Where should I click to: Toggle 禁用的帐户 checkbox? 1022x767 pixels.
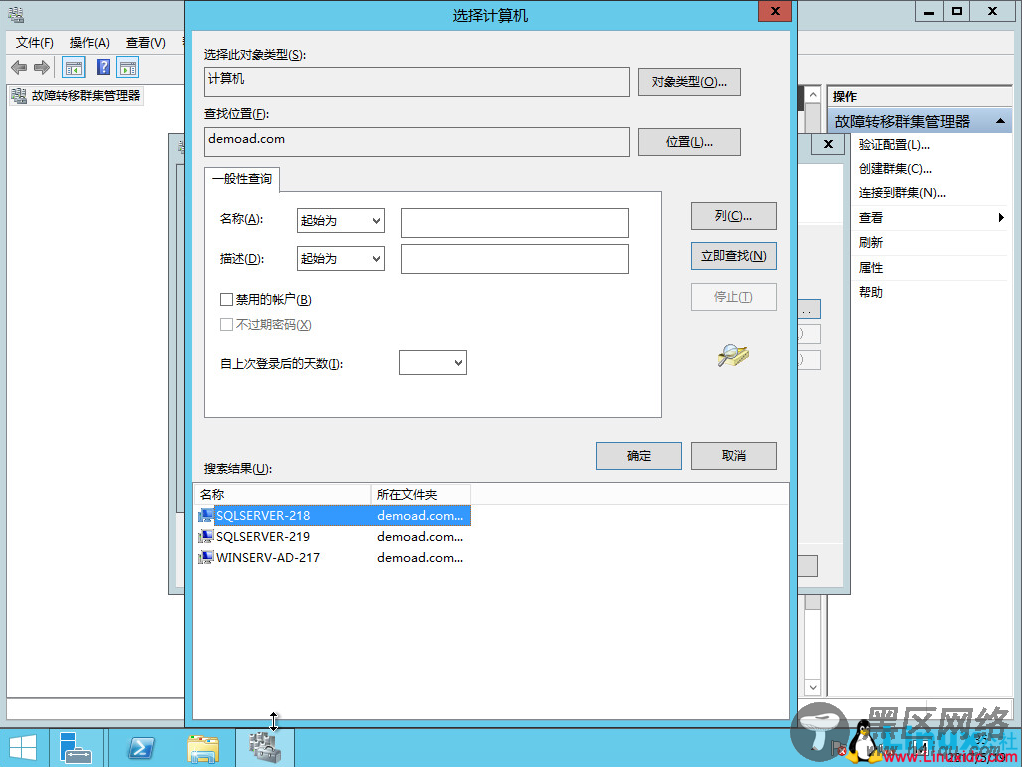[x=226, y=299]
